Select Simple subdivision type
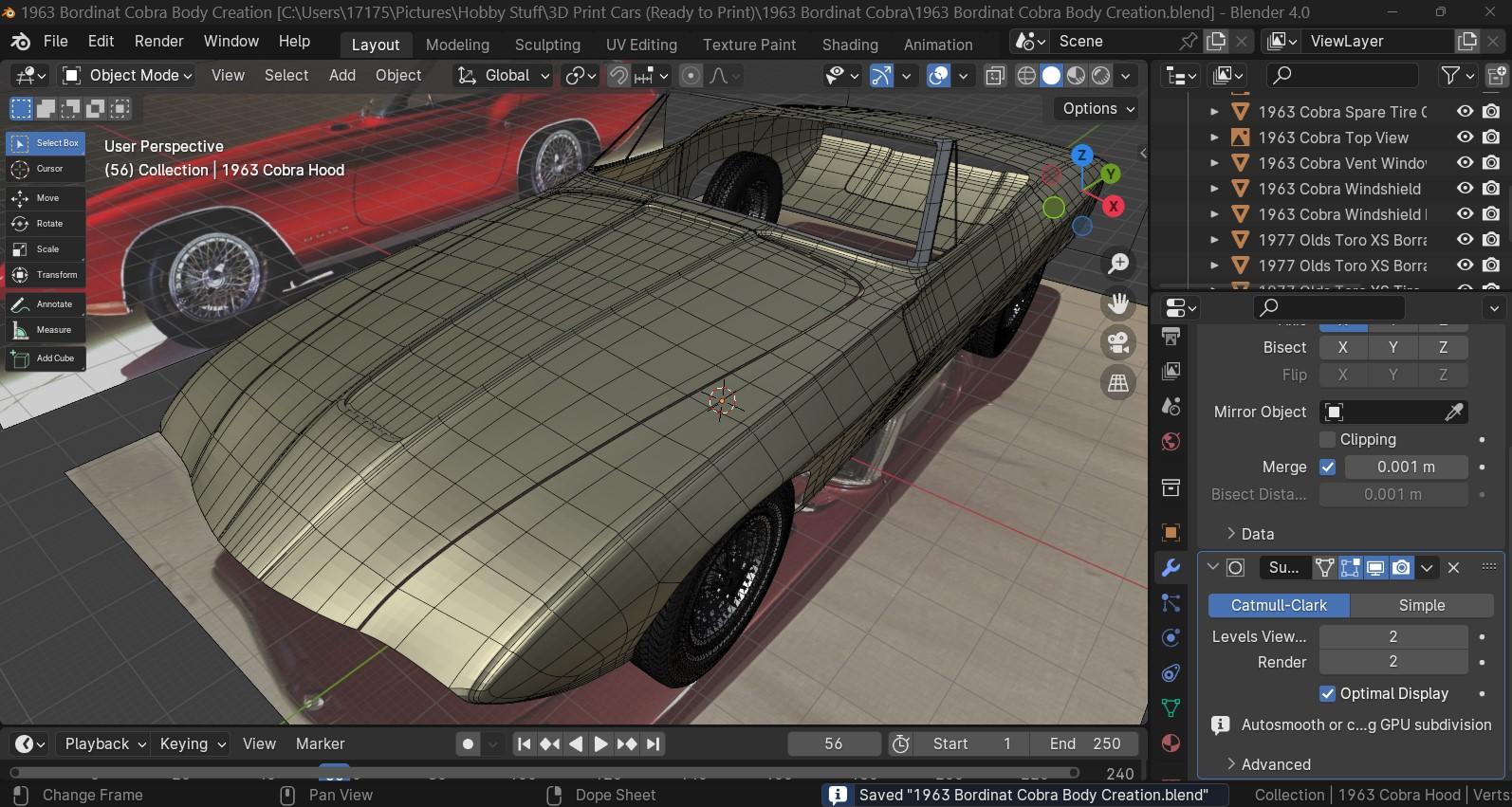The height and width of the screenshot is (807, 1512). click(1422, 605)
